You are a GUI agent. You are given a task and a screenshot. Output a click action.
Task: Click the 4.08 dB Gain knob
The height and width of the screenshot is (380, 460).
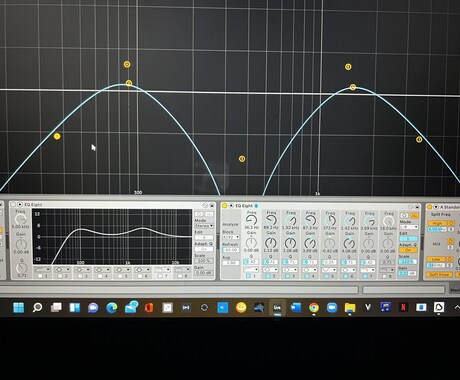pyautogui.click(x=349, y=243)
